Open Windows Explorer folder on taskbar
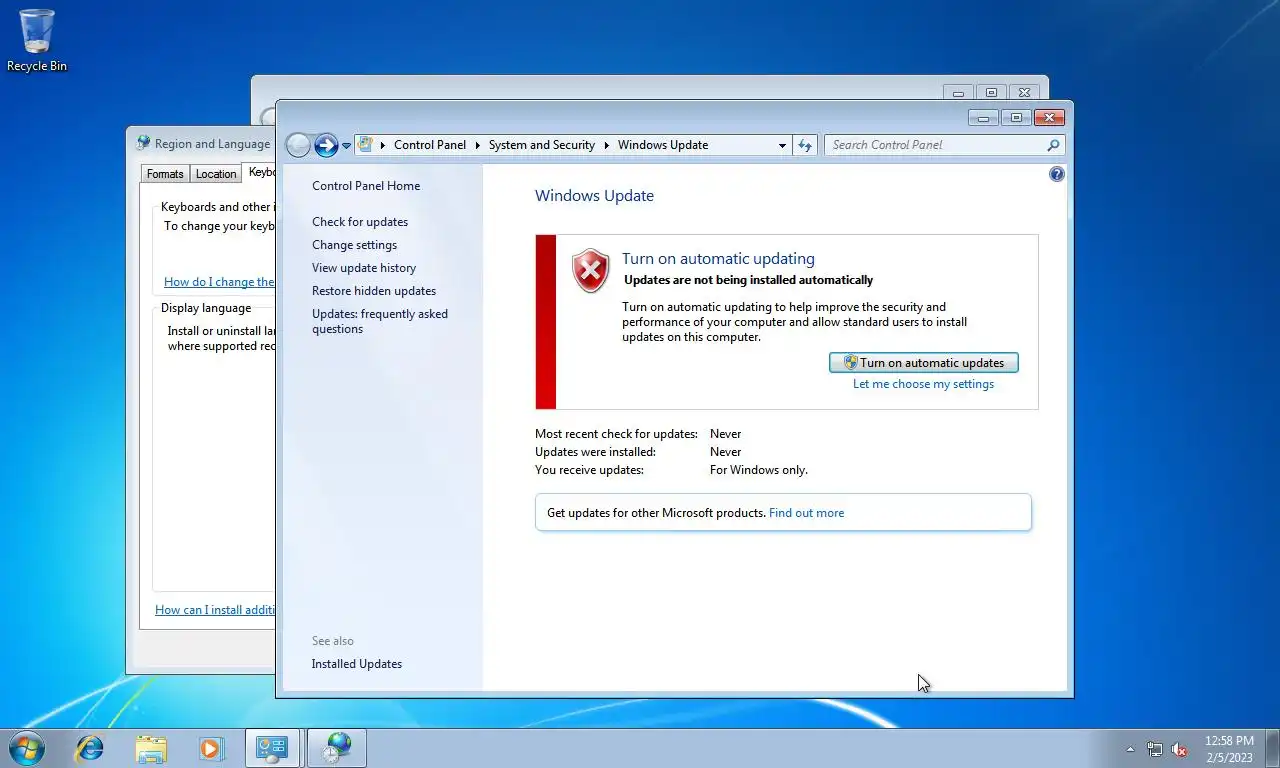The image size is (1280, 768). (151, 748)
